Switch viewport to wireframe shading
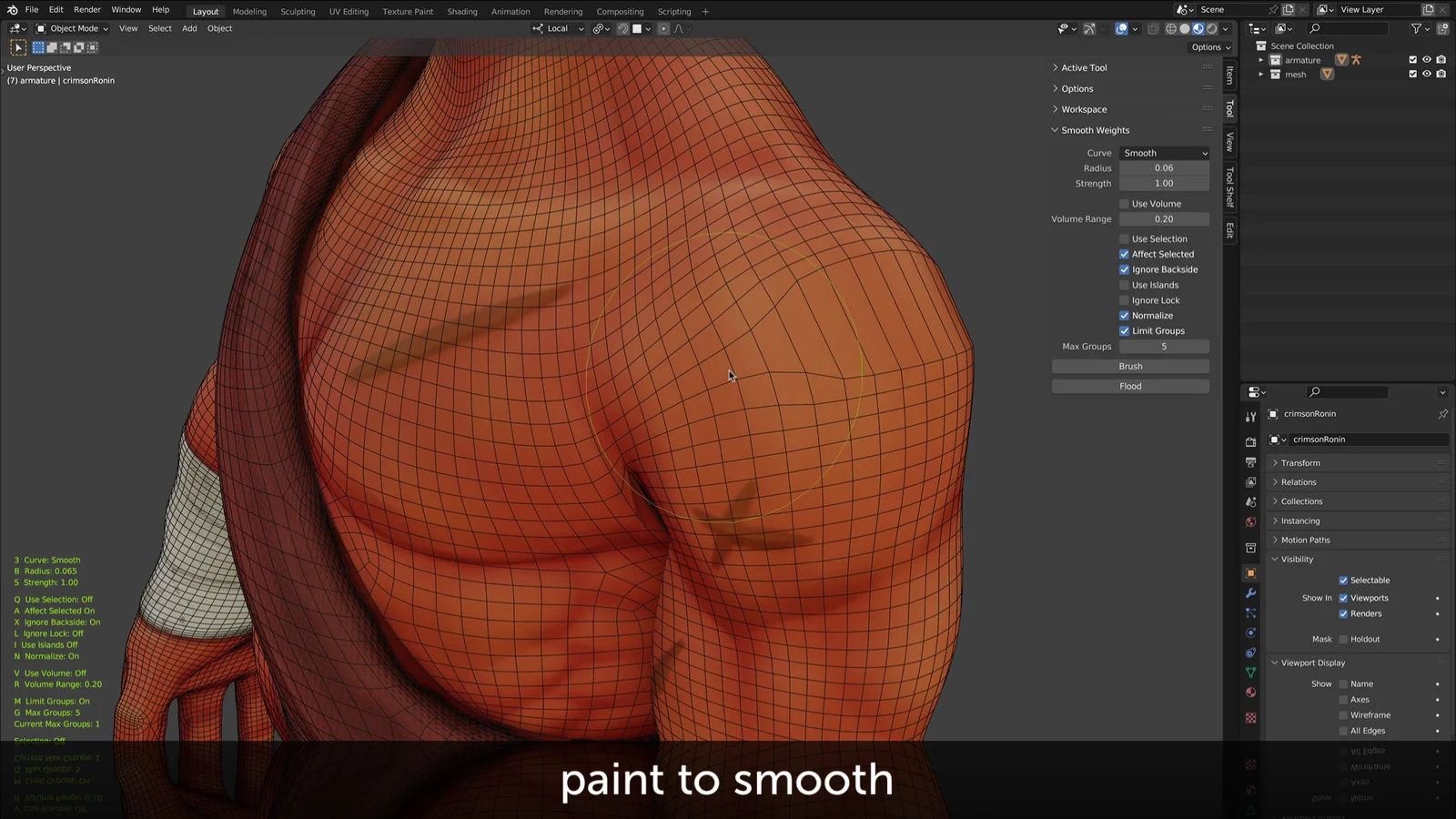Viewport: 1456px width, 819px height. [1173, 28]
